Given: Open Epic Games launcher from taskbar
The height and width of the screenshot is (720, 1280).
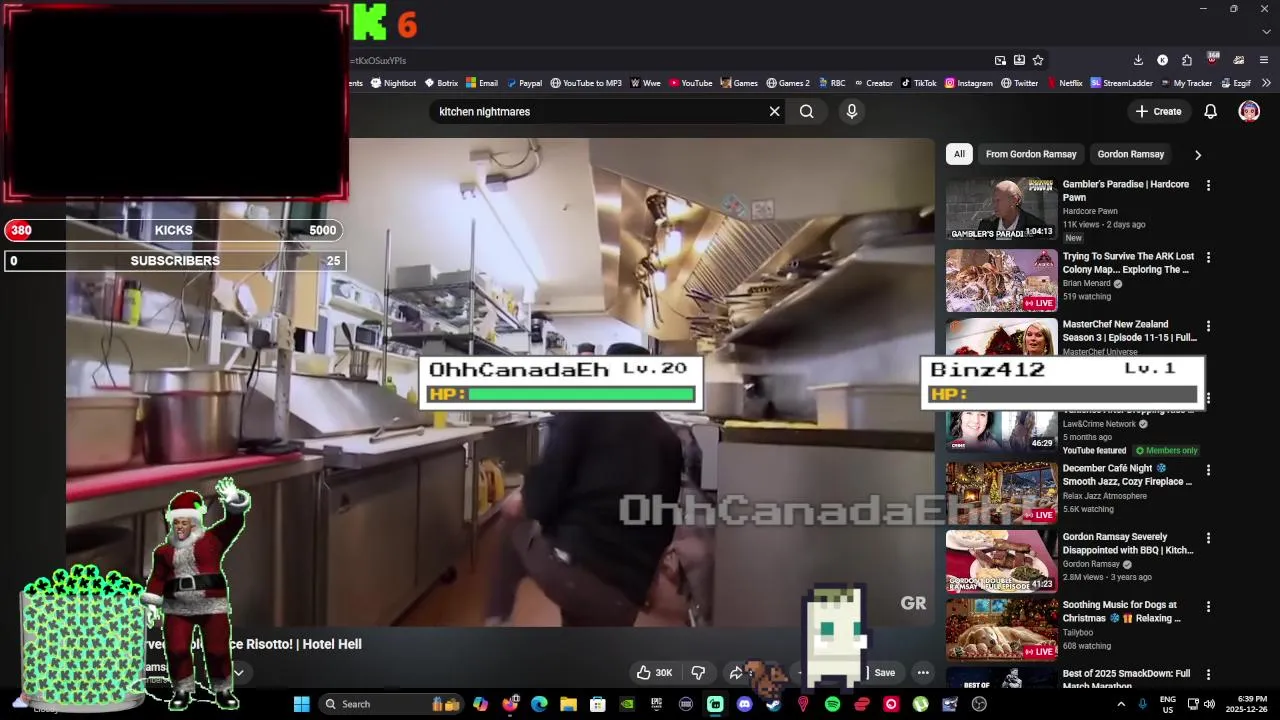Looking at the screenshot, I should pyautogui.click(x=656, y=704).
